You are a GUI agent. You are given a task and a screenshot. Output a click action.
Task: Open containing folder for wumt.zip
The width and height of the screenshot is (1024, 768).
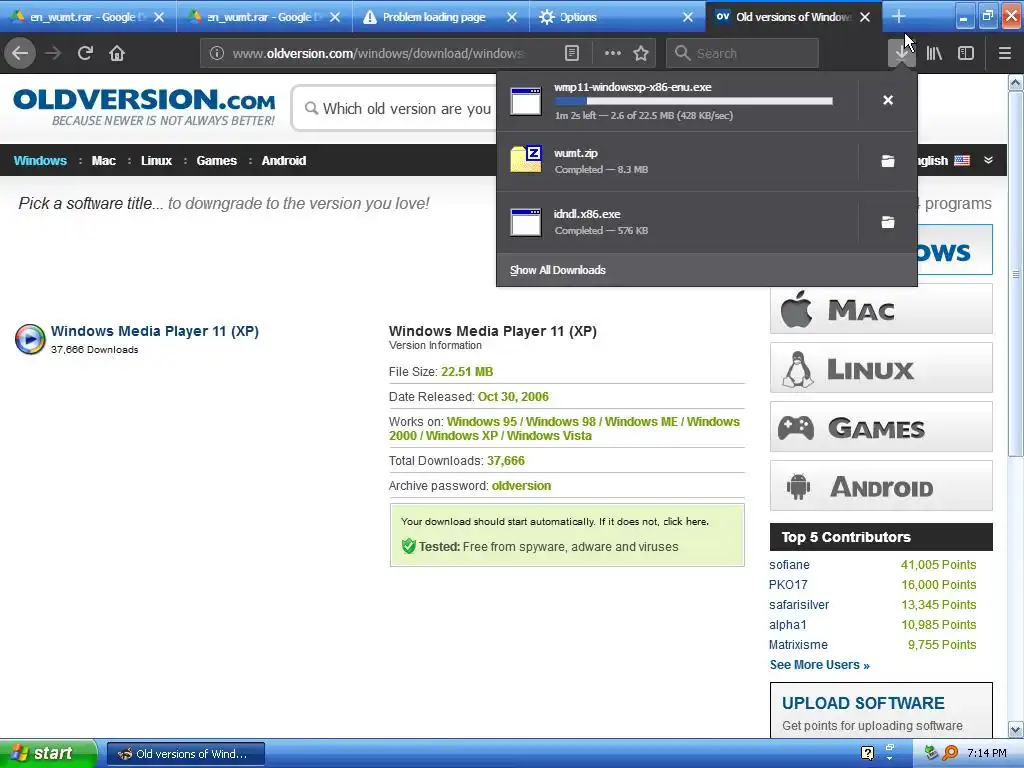click(888, 161)
